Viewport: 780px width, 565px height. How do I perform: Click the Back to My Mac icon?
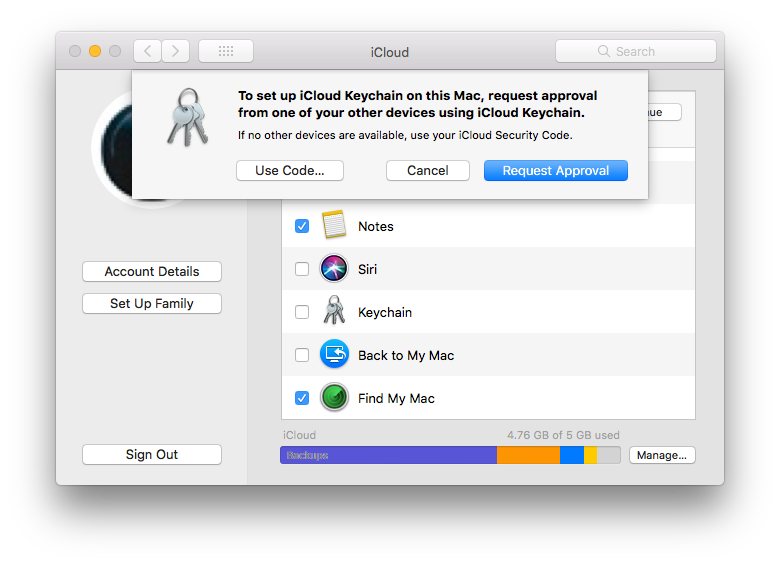point(334,354)
